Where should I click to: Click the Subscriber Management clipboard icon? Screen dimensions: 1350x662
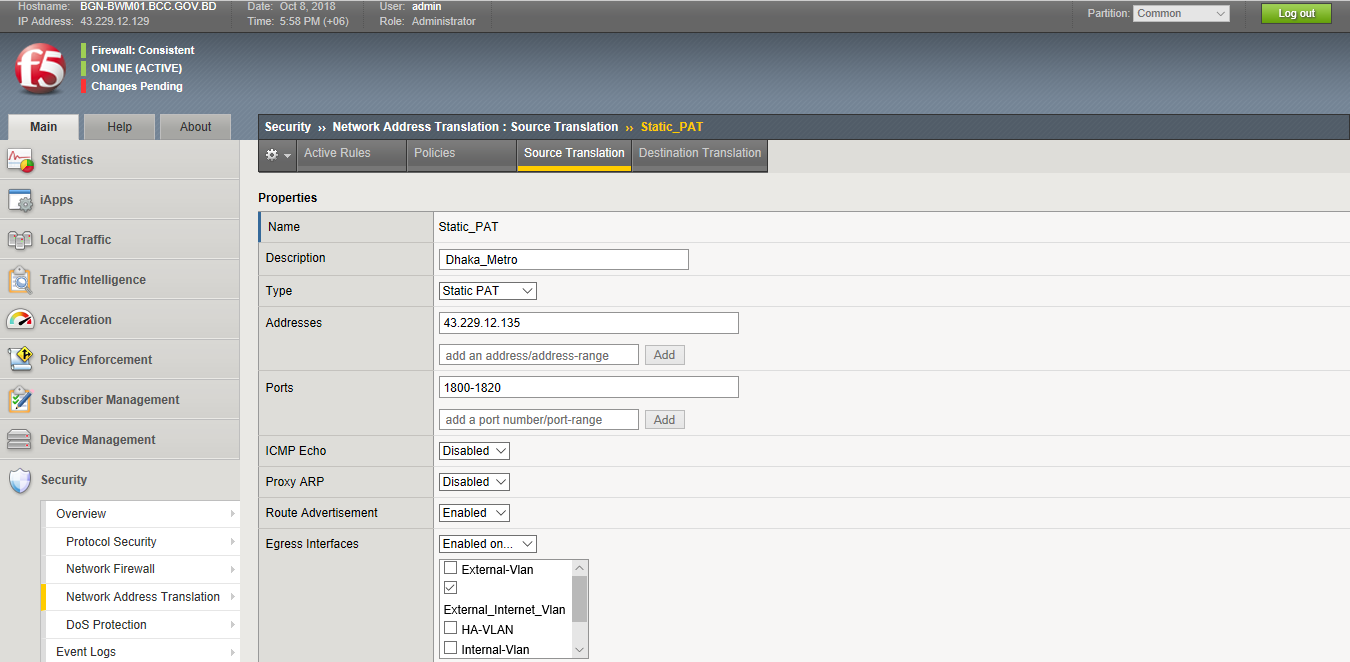[x=20, y=400]
